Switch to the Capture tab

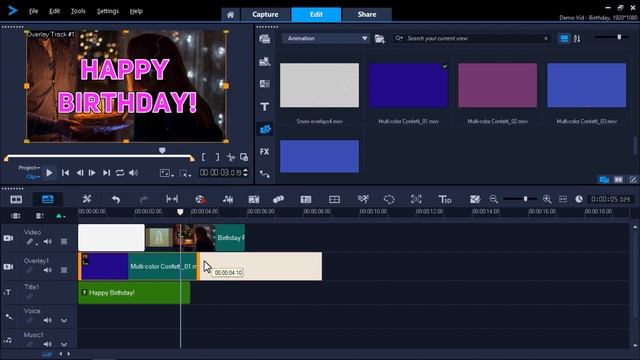point(265,14)
